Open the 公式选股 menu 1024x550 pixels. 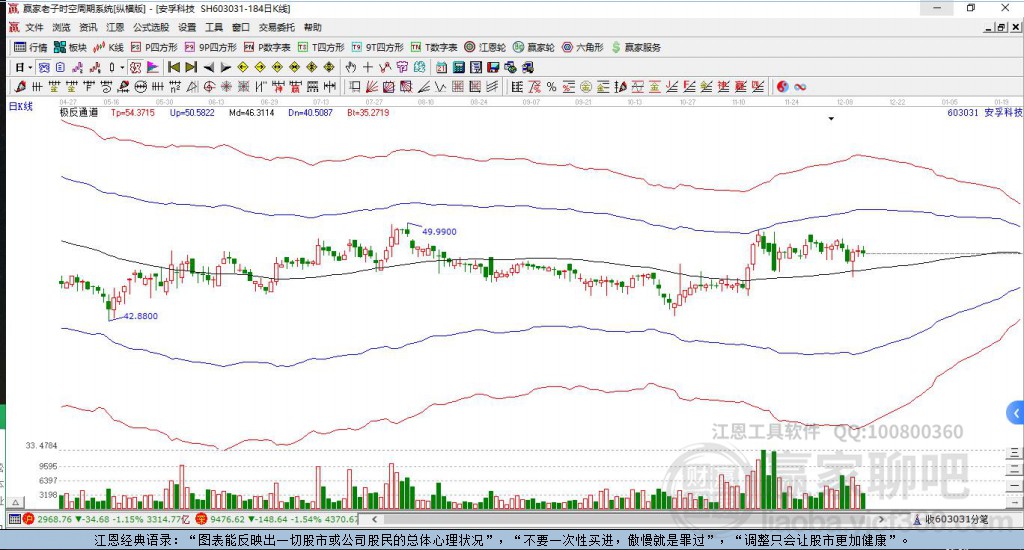tap(151, 27)
